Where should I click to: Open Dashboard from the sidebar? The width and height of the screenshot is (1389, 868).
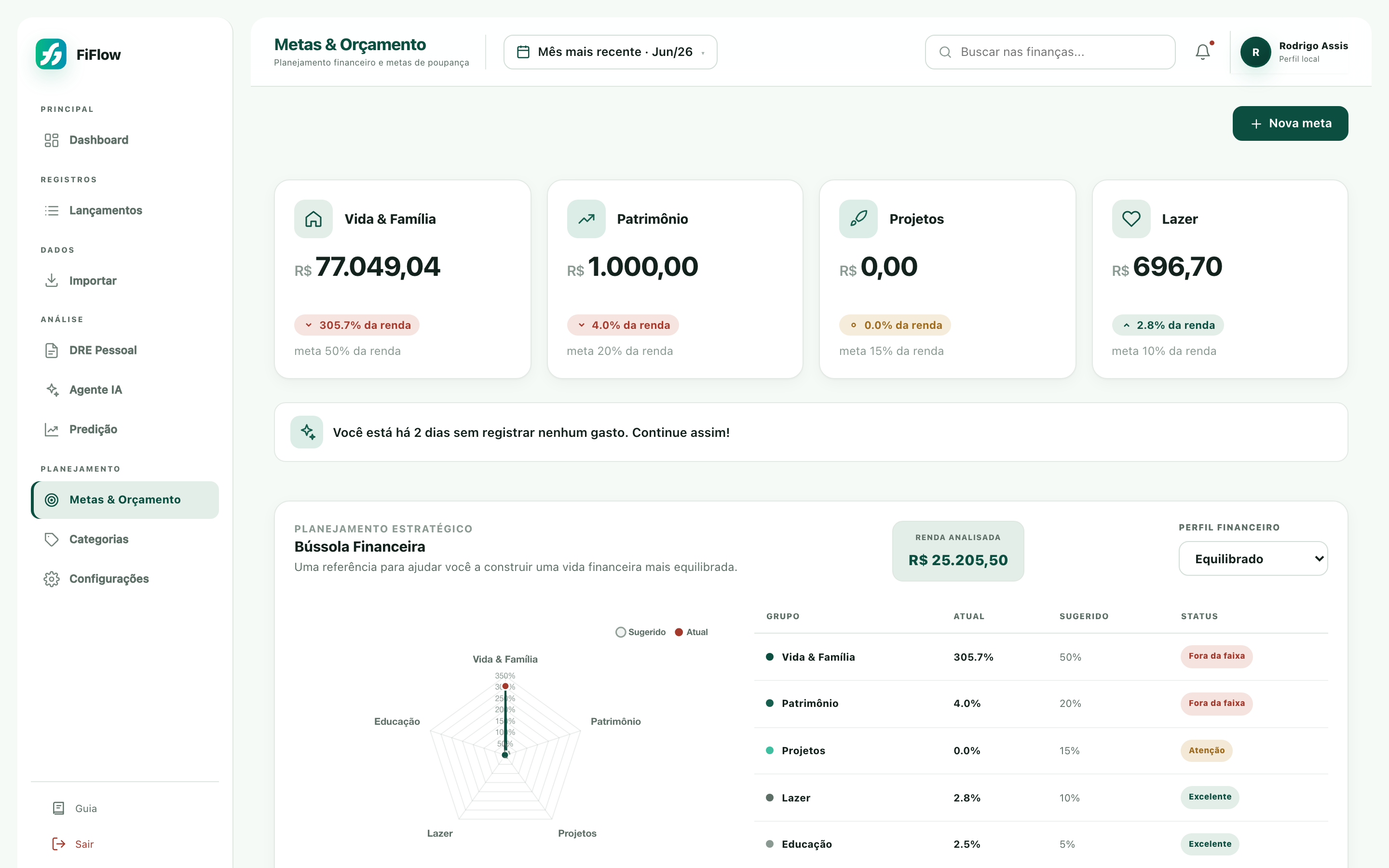[125, 140]
